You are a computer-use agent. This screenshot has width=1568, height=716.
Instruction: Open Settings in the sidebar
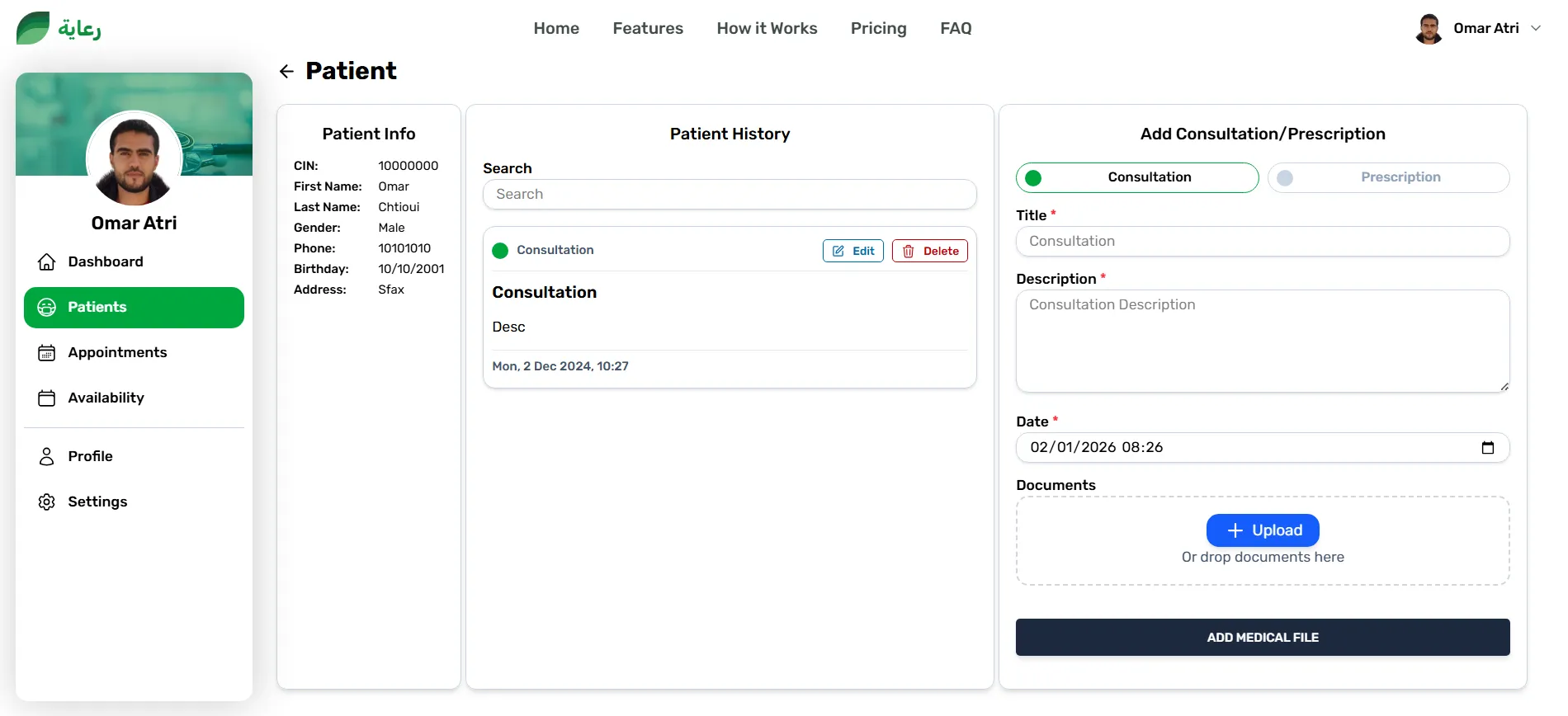pos(134,502)
